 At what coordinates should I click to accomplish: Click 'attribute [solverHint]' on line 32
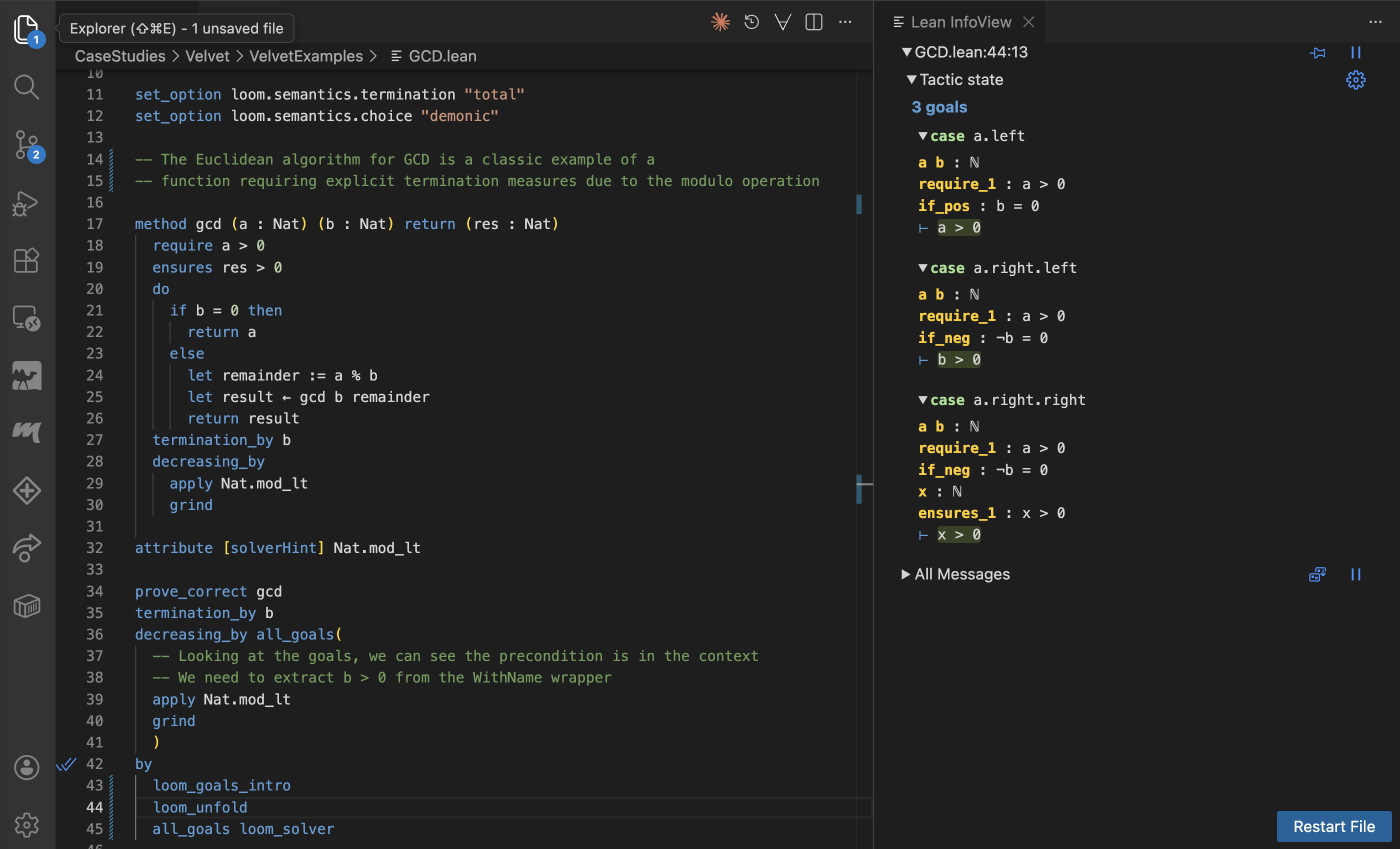[229, 548]
